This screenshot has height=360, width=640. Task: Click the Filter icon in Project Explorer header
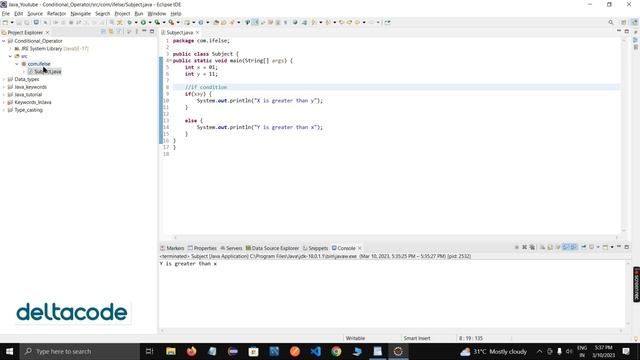coord(119,32)
